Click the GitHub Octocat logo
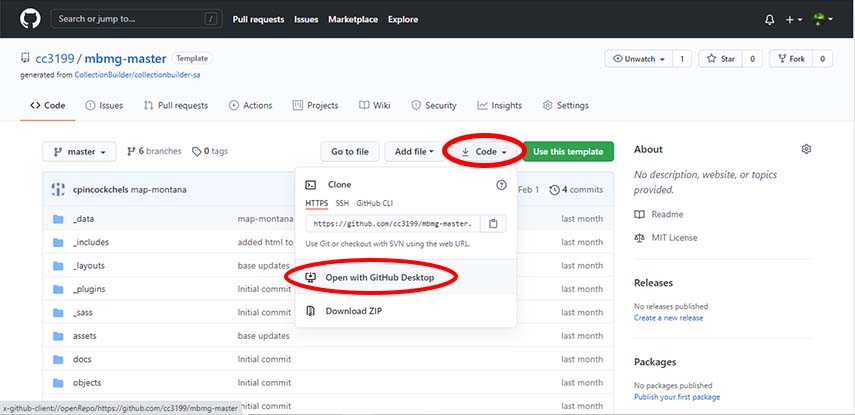 click(x=26, y=19)
